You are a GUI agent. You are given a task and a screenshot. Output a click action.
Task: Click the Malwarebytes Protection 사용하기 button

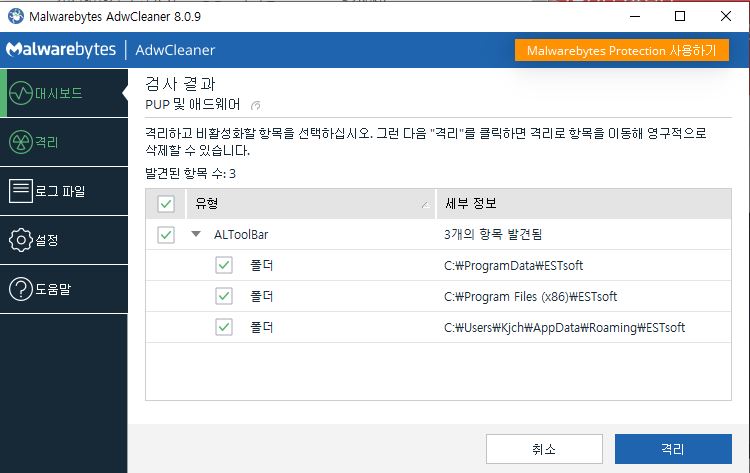pyautogui.click(x=622, y=50)
